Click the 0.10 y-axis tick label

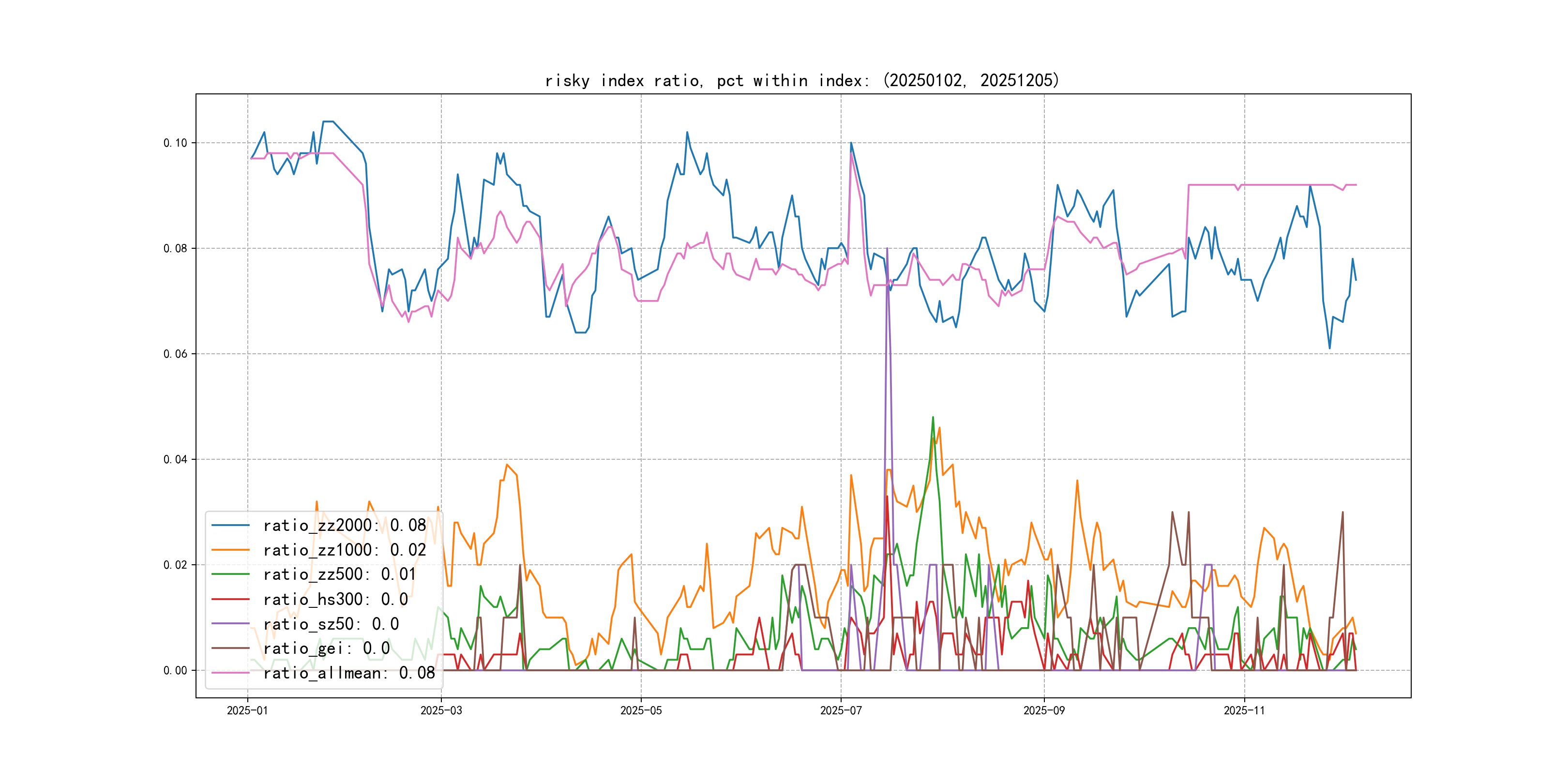coord(175,143)
